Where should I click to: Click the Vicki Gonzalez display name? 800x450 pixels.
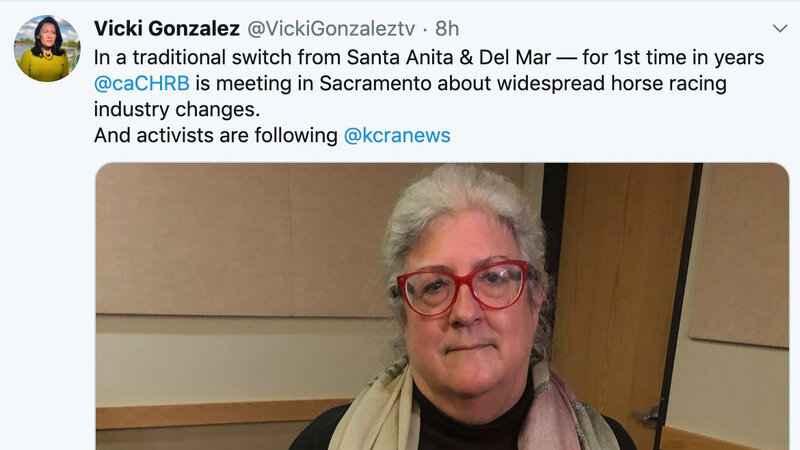tap(167, 29)
